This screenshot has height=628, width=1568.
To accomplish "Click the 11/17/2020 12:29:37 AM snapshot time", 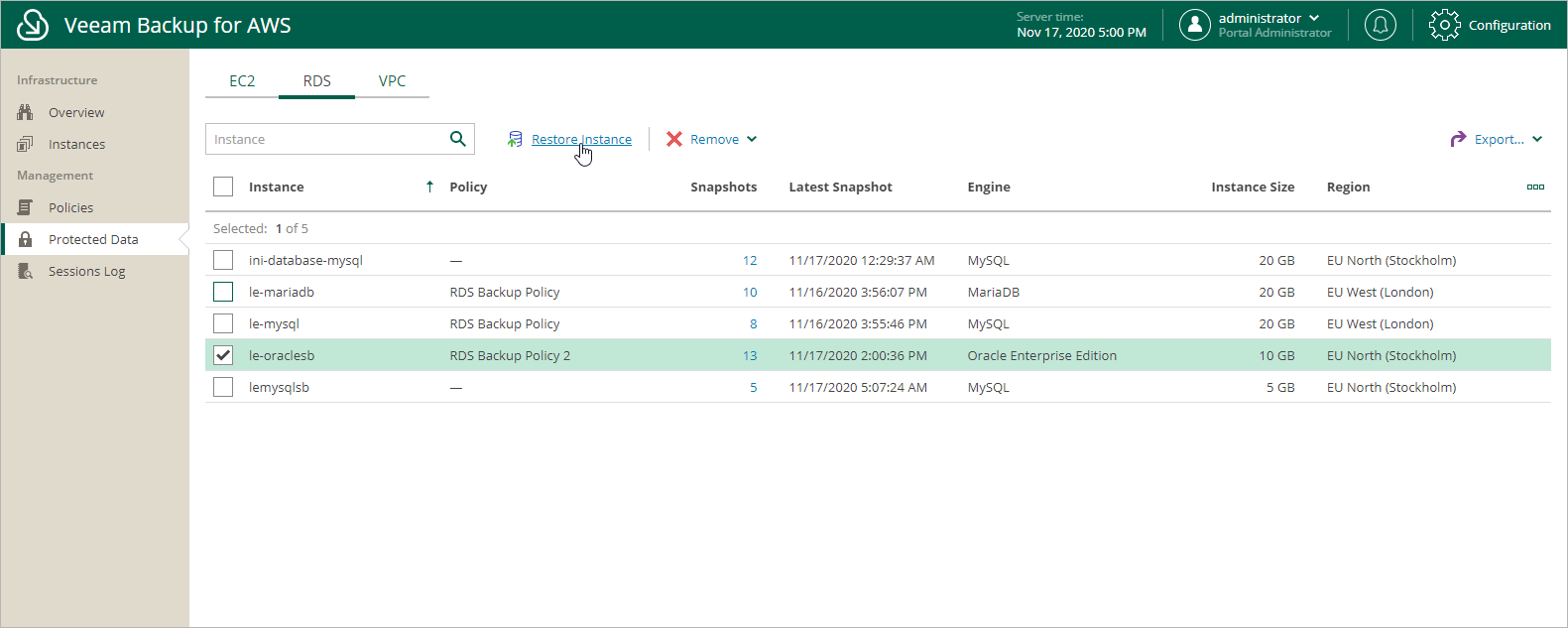I will 862,261.
